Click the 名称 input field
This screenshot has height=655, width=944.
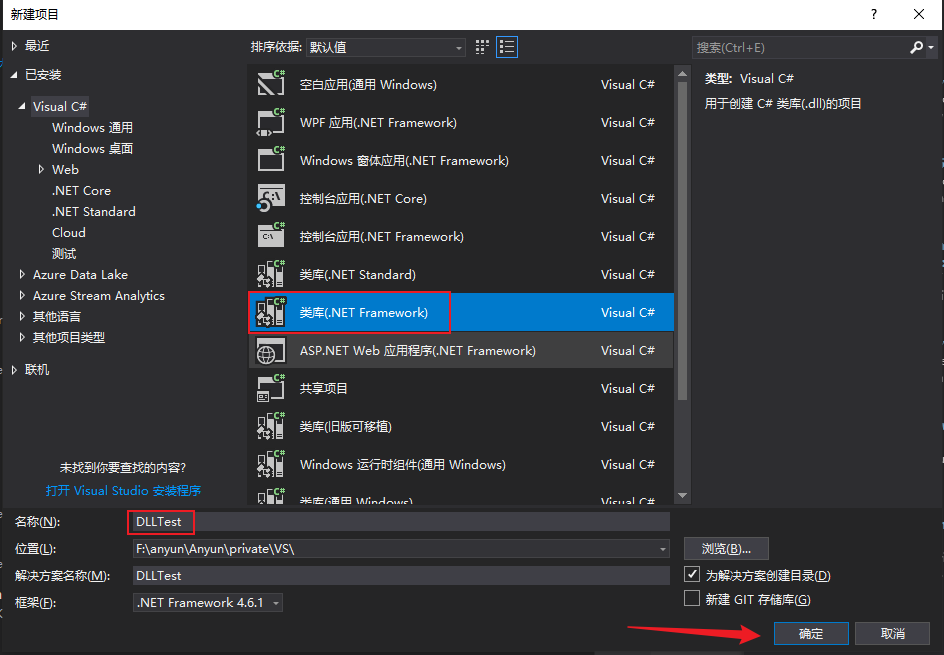(401, 522)
